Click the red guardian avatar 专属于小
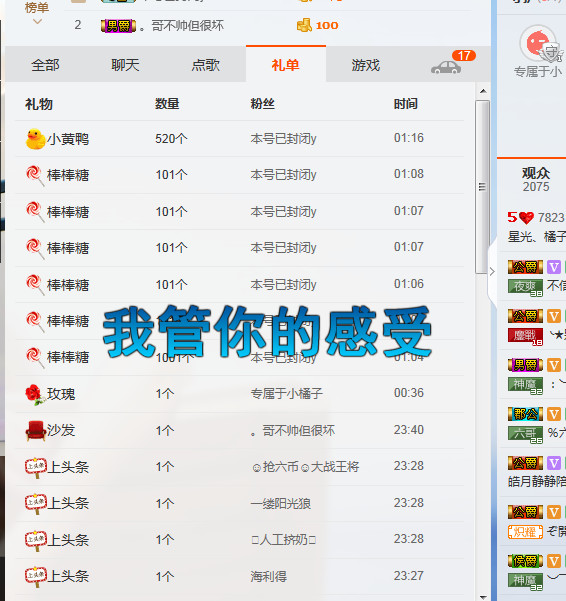 (x=540, y=43)
